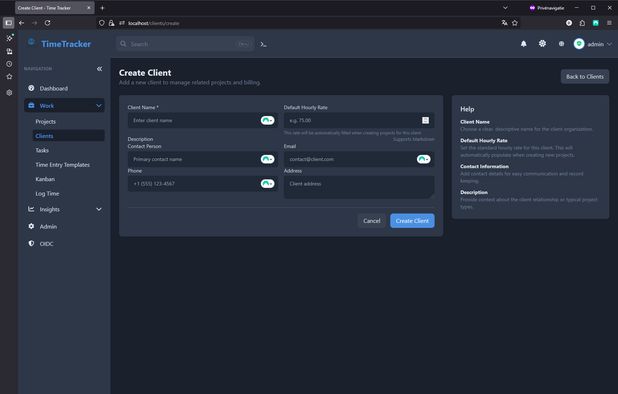Click the password manager icon in Client Name
The width and height of the screenshot is (618, 394).
[x=268, y=120]
